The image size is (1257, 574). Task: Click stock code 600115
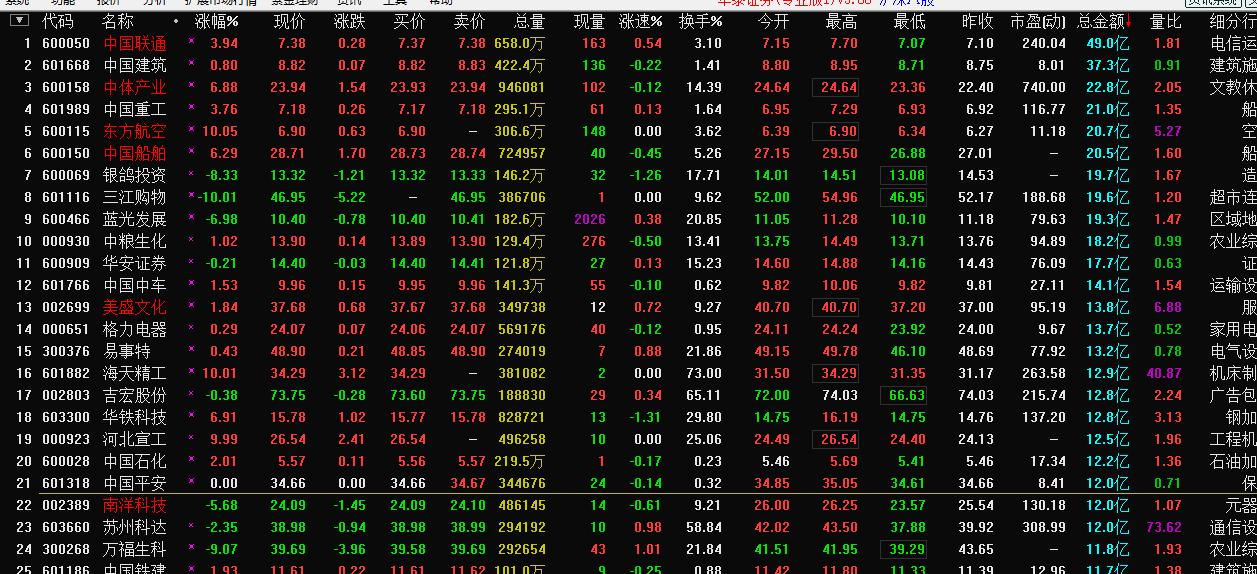[66, 131]
